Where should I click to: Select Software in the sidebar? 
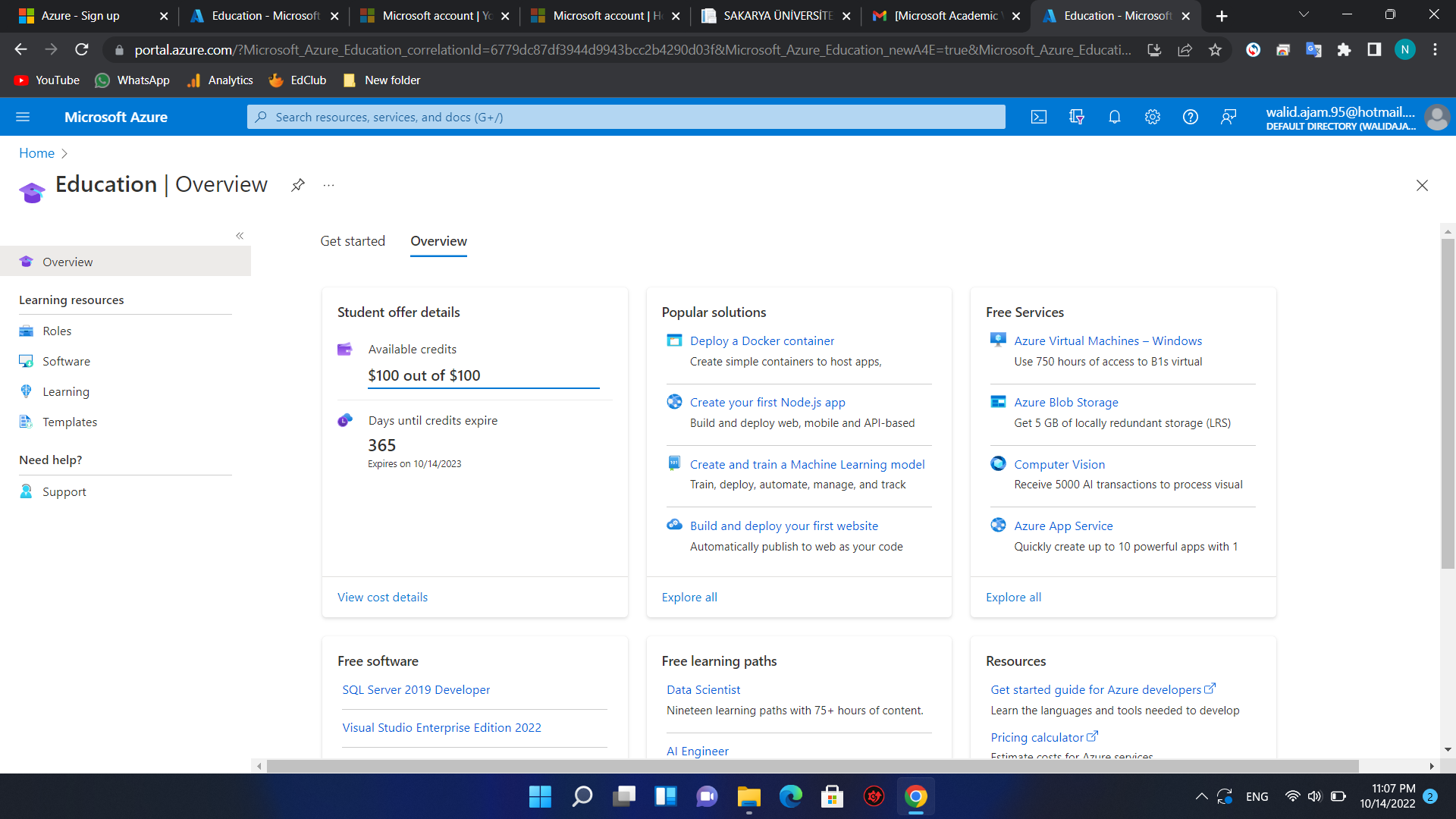[x=66, y=362]
